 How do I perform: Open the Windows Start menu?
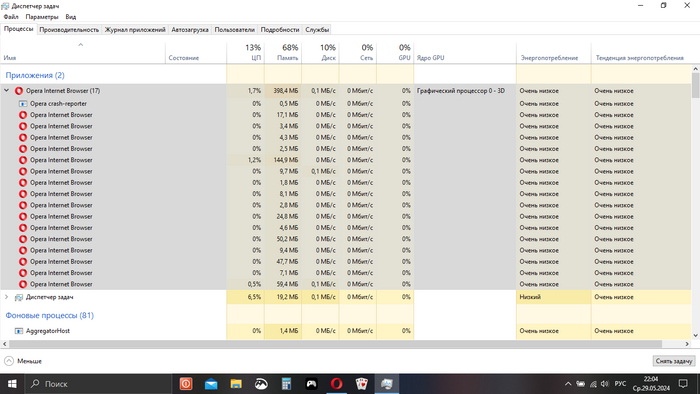coord(12,384)
